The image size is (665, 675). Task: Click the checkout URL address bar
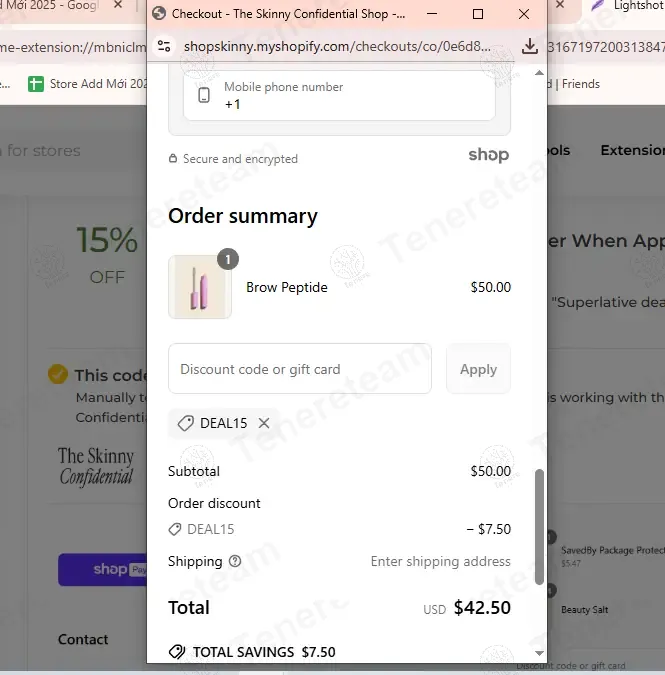(337, 46)
